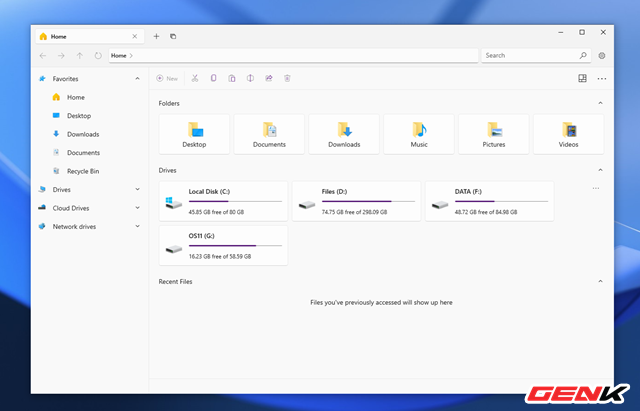Viewport: 640px width, 411px height.
Task: Select the Home tab
Action: (x=89, y=36)
